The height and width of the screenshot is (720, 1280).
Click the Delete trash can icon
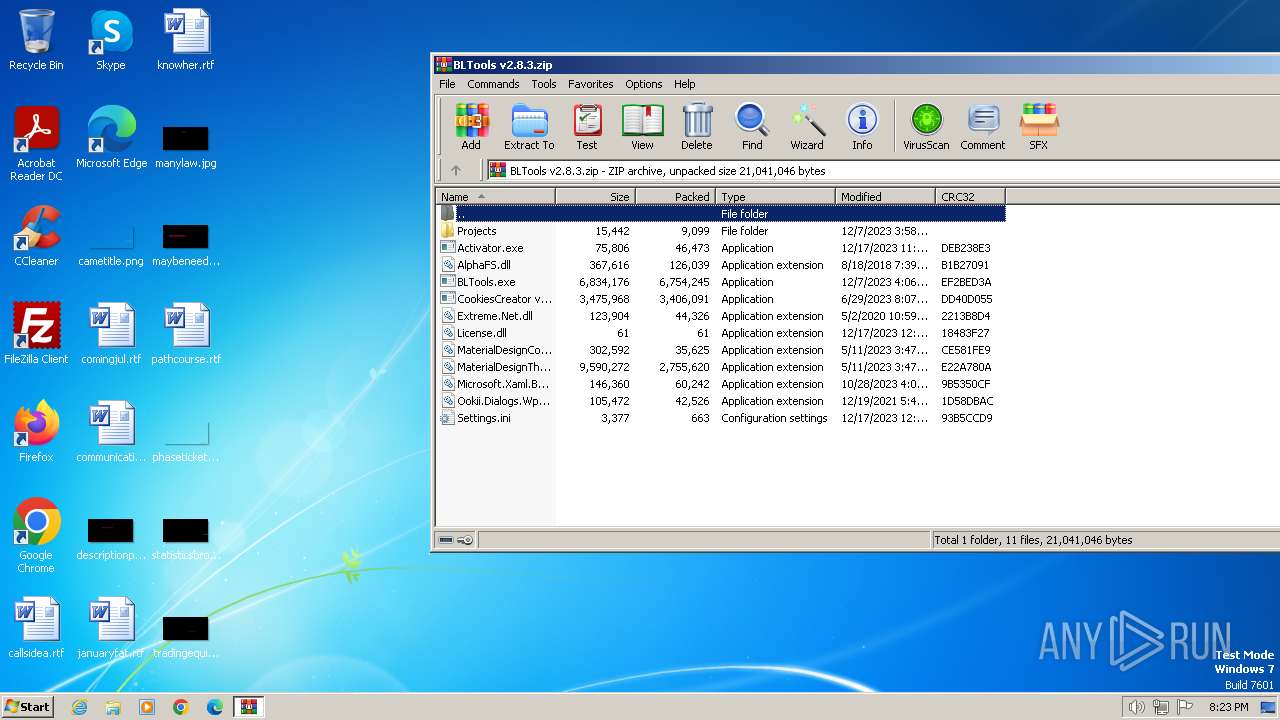click(x=697, y=127)
